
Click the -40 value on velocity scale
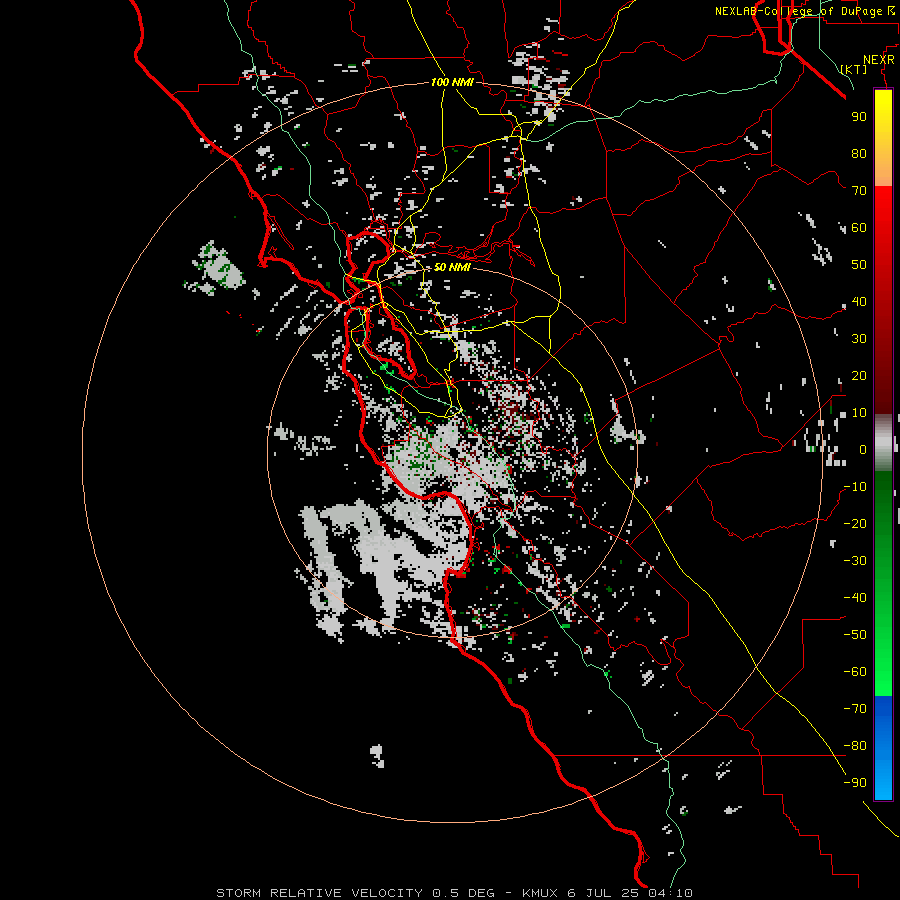pos(855,598)
